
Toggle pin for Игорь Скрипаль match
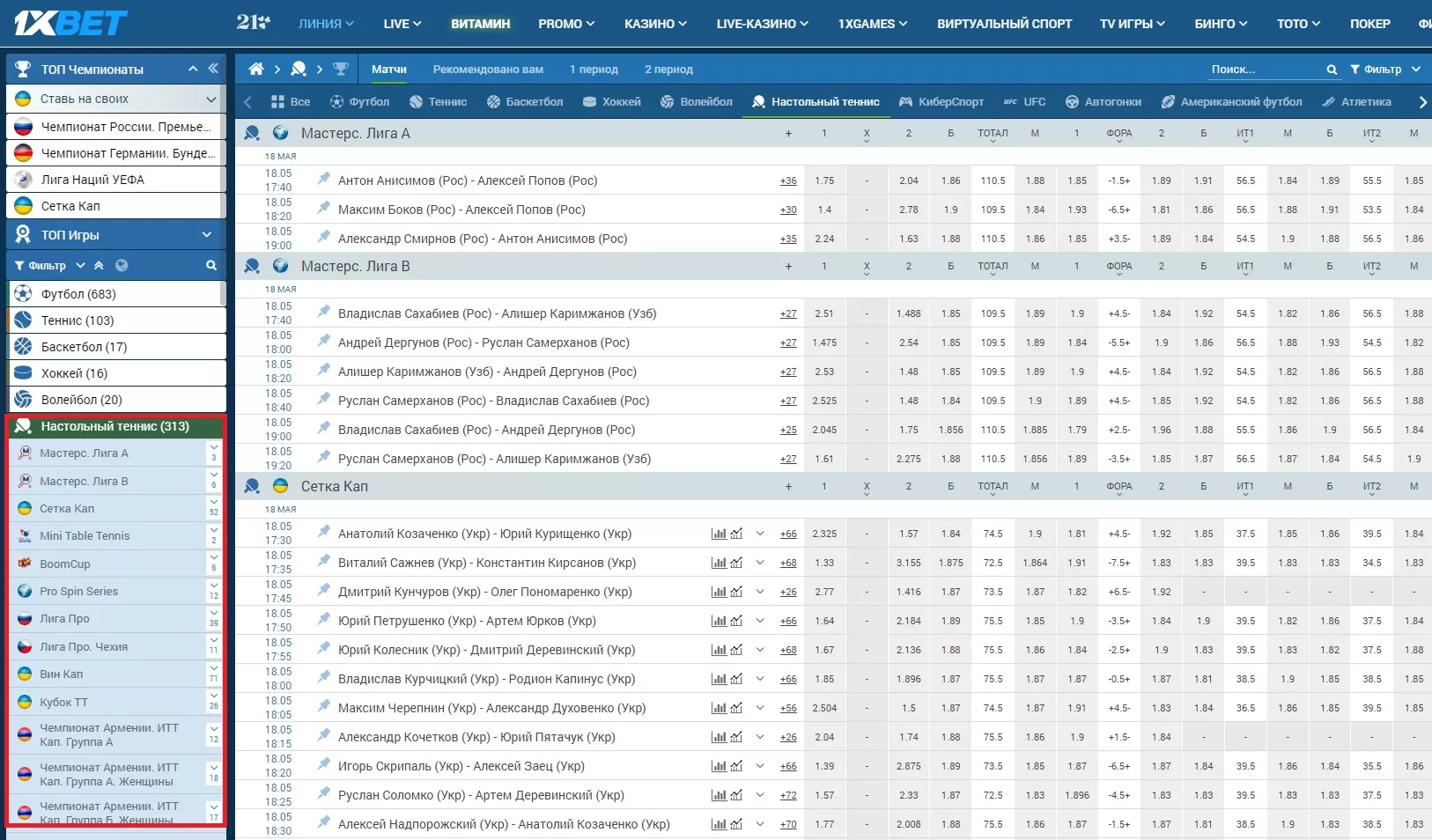(x=324, y=765)
